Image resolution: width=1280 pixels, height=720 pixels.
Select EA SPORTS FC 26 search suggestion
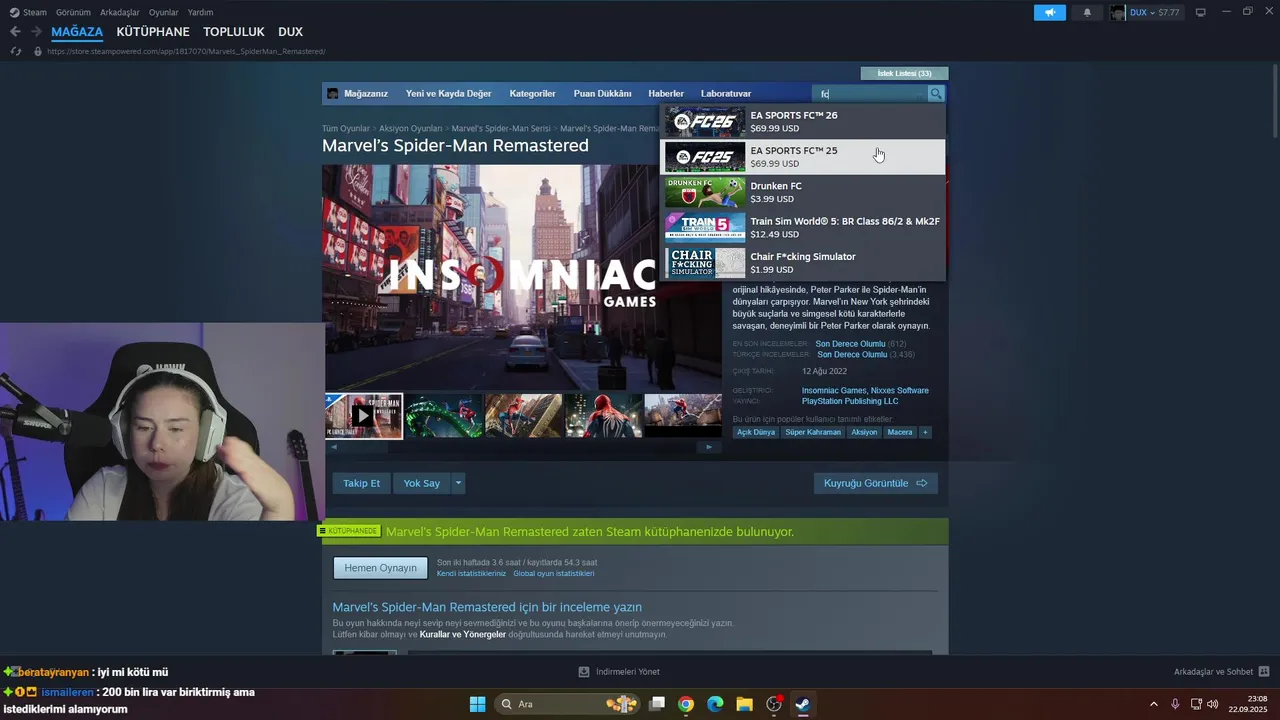[x=802, y=122]
